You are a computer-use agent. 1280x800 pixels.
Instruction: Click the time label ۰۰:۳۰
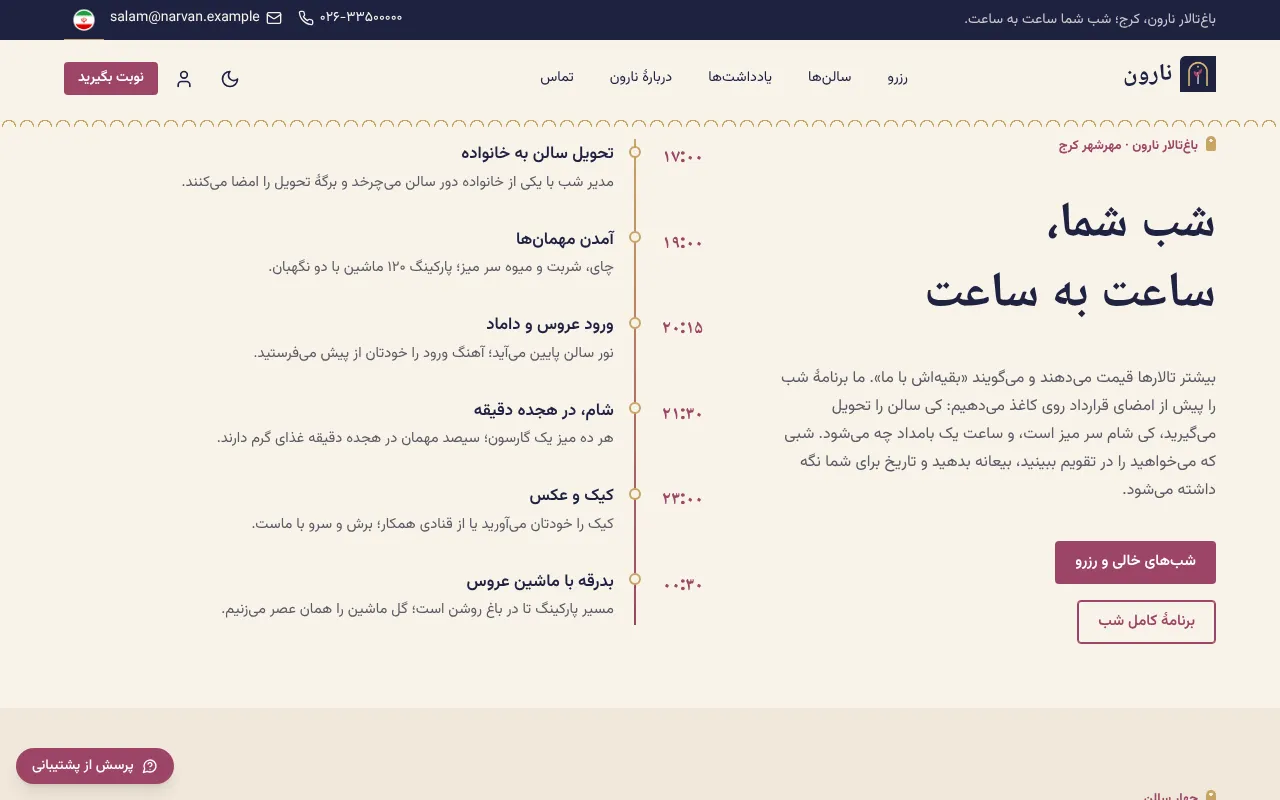(683, 584)
